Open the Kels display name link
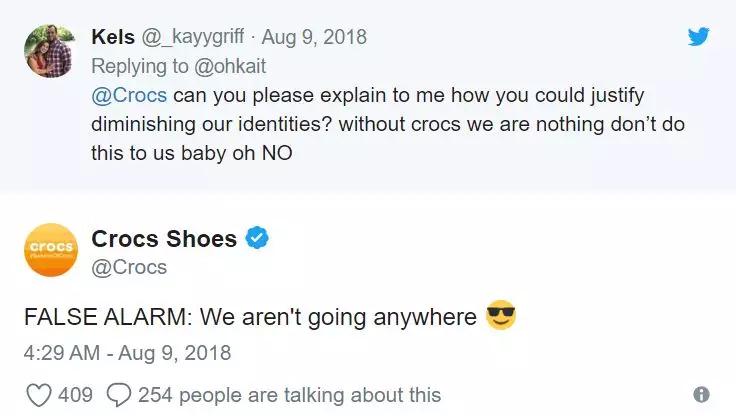 tap(115, 37)
